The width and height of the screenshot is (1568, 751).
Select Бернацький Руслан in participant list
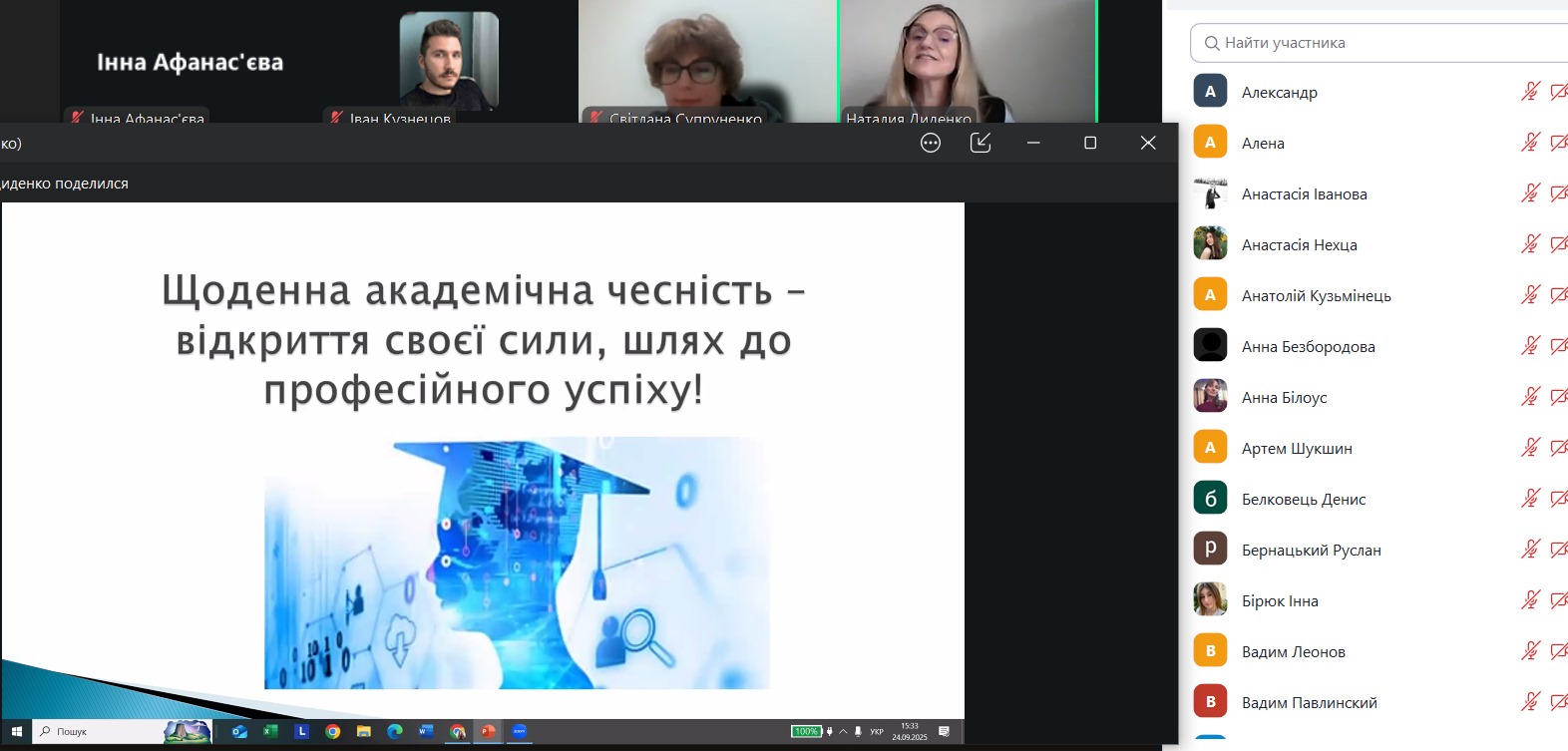[1311, 550]
